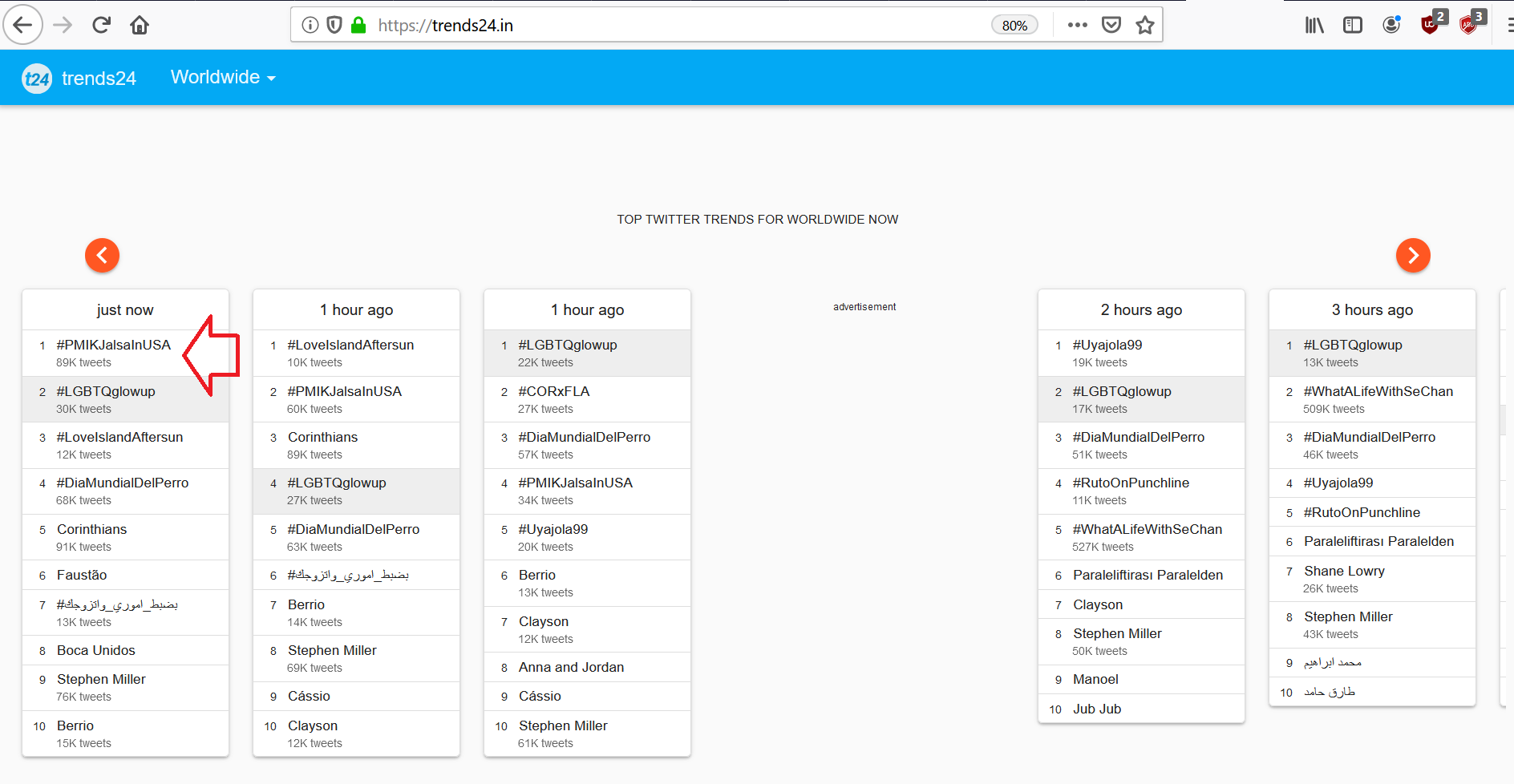Click the green padlock connection icon
Image resolution: width=1514 pixels, height=784 pixels.
(358, 25)
